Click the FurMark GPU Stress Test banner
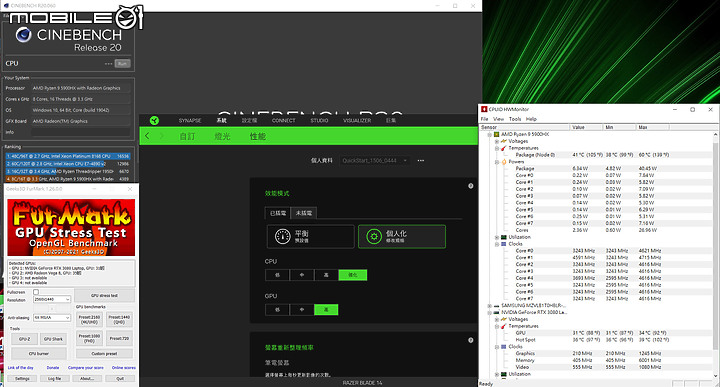 tap(71, 227)
